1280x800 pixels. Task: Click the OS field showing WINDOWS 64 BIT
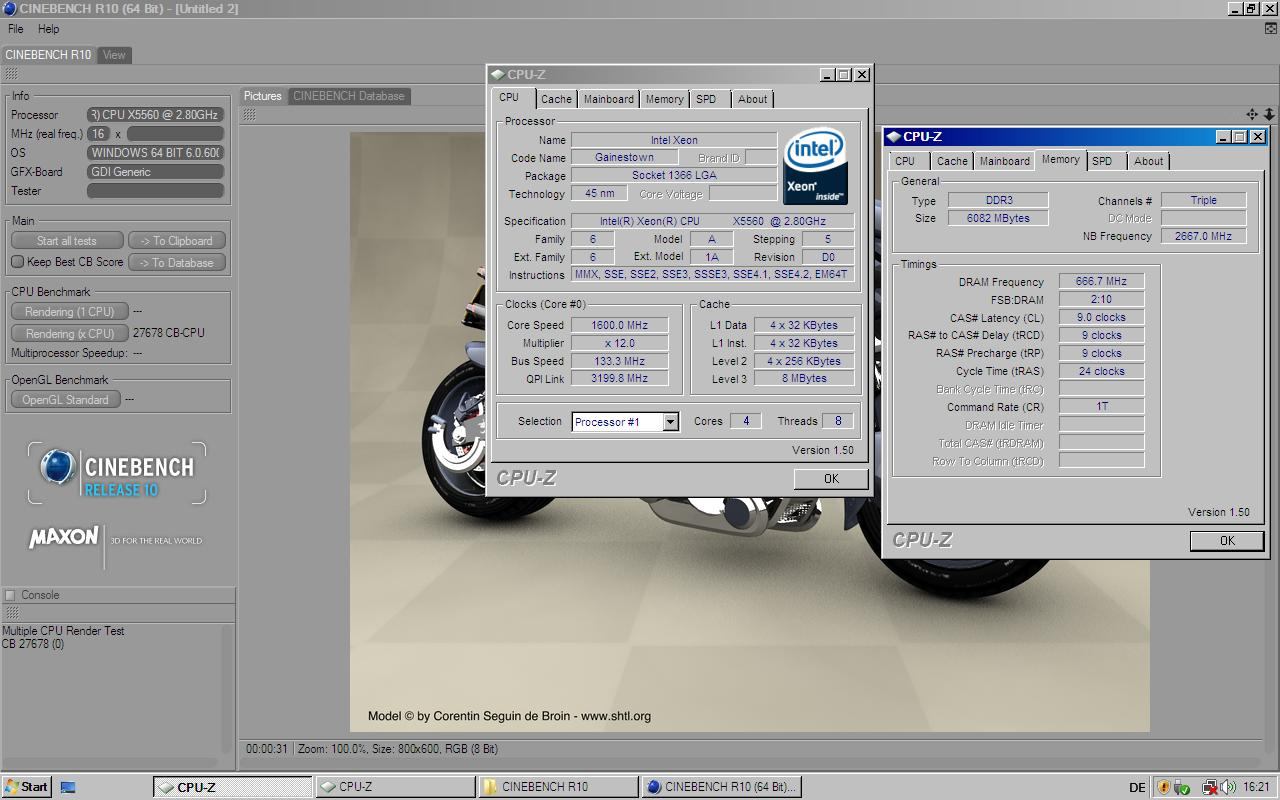point(155,153)
